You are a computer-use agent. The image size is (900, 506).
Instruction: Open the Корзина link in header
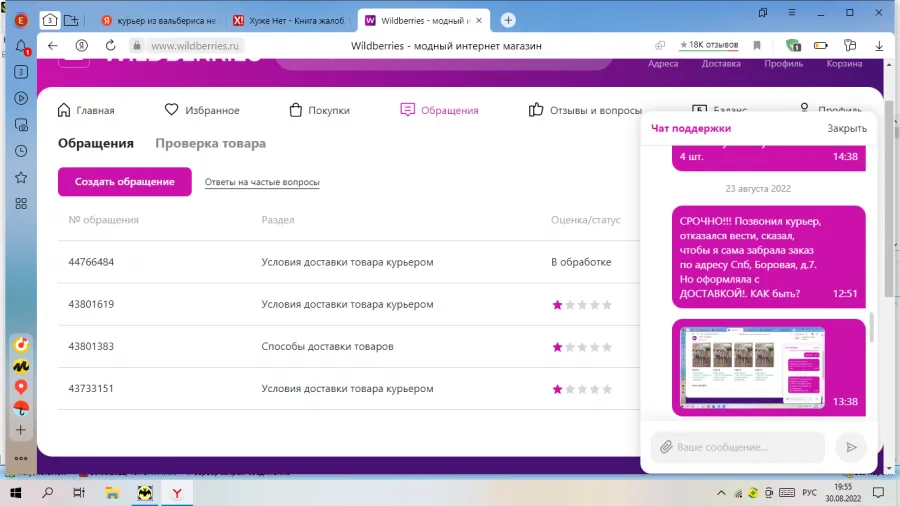pos(844,64)
